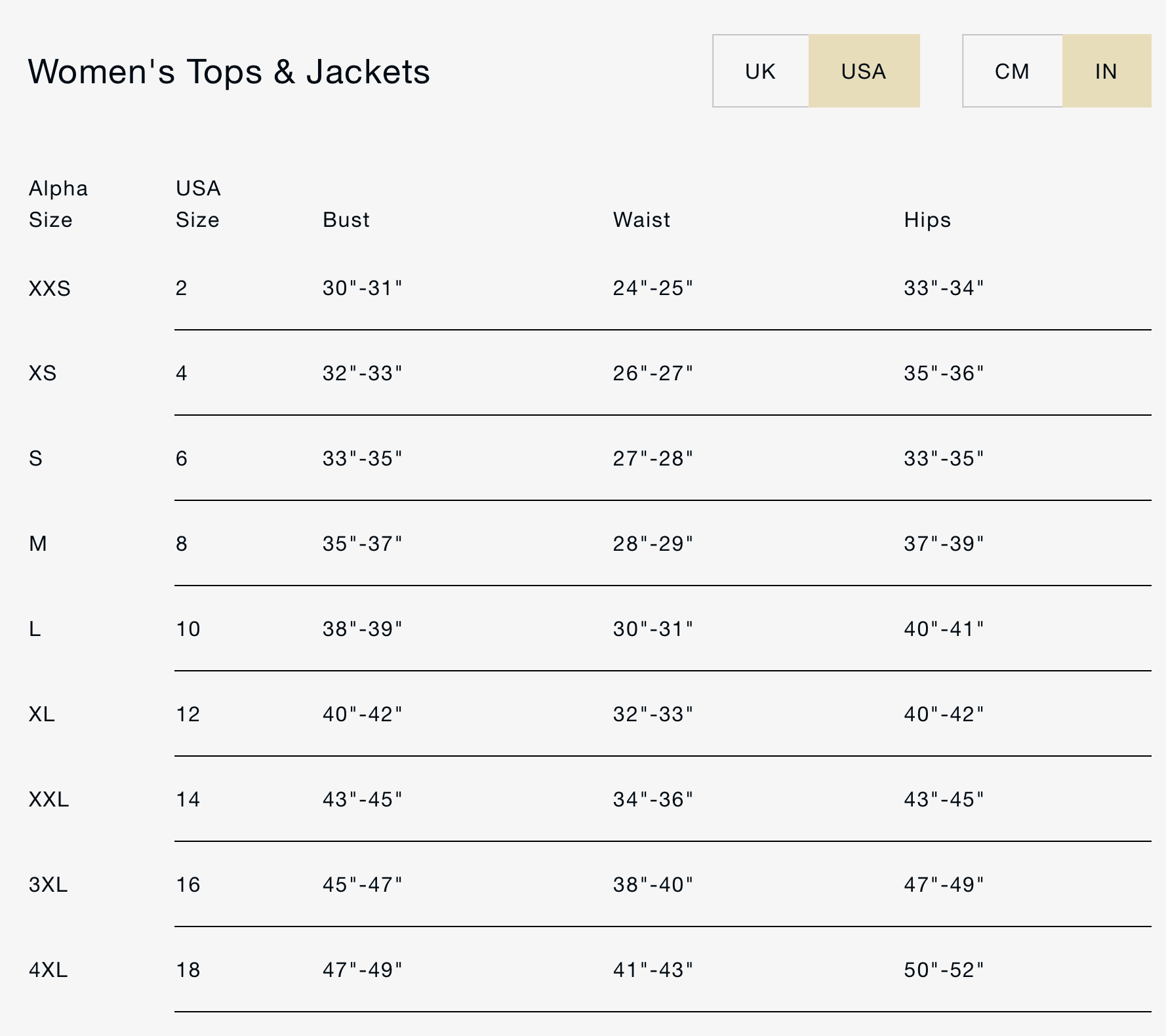Click the 4XL hips measurement 50"-52"
Image resolution: width=1166 pixels, height=1036 pixels.
[x=944, y=970]
